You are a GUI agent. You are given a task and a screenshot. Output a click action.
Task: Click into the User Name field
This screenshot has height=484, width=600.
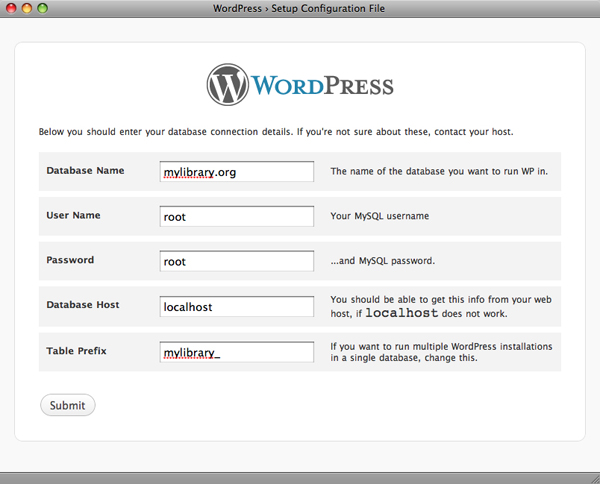(237, 217)
